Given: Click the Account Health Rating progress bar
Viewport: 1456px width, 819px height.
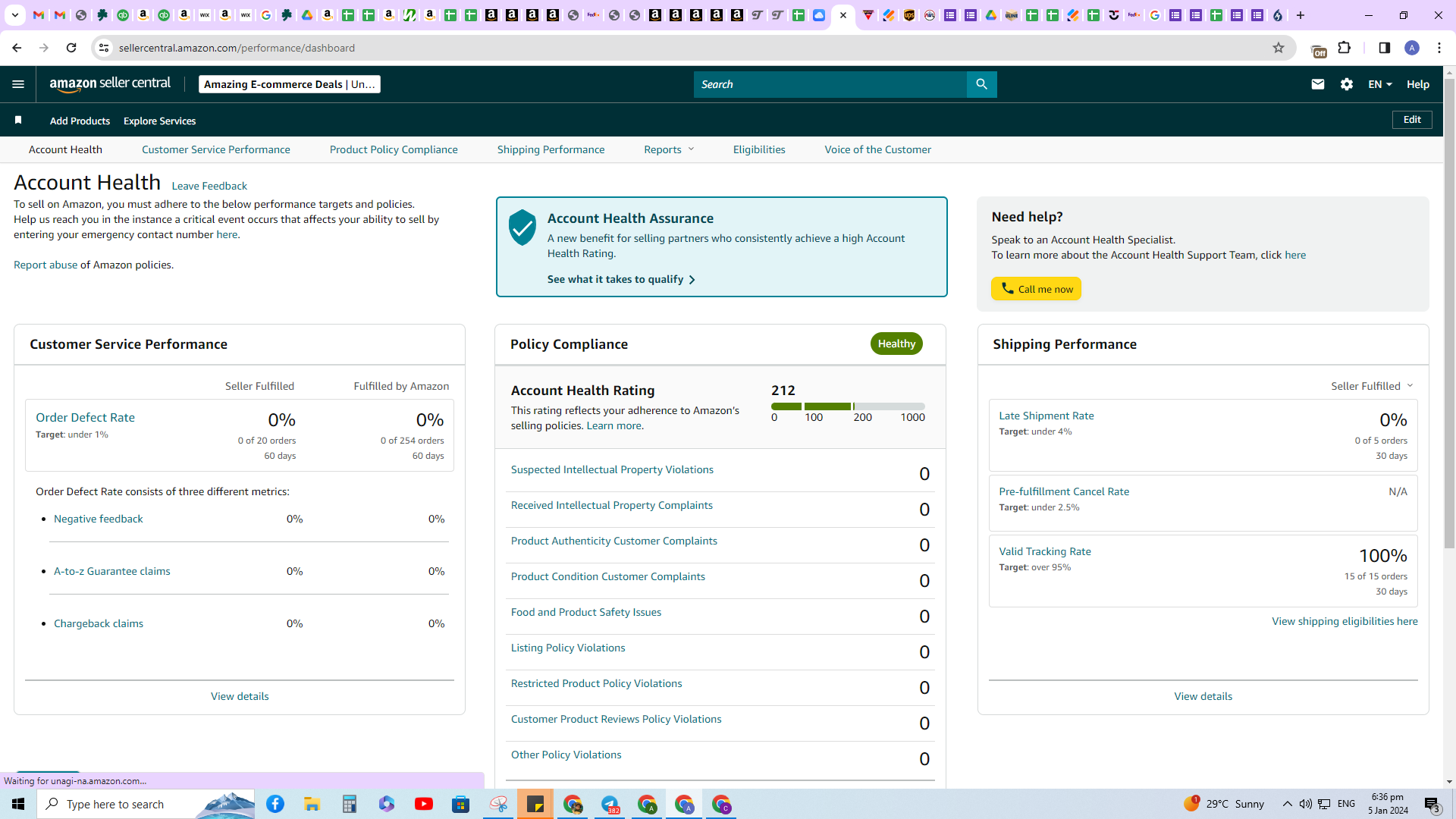Looking at the screenshot, I should click(848, 406).
